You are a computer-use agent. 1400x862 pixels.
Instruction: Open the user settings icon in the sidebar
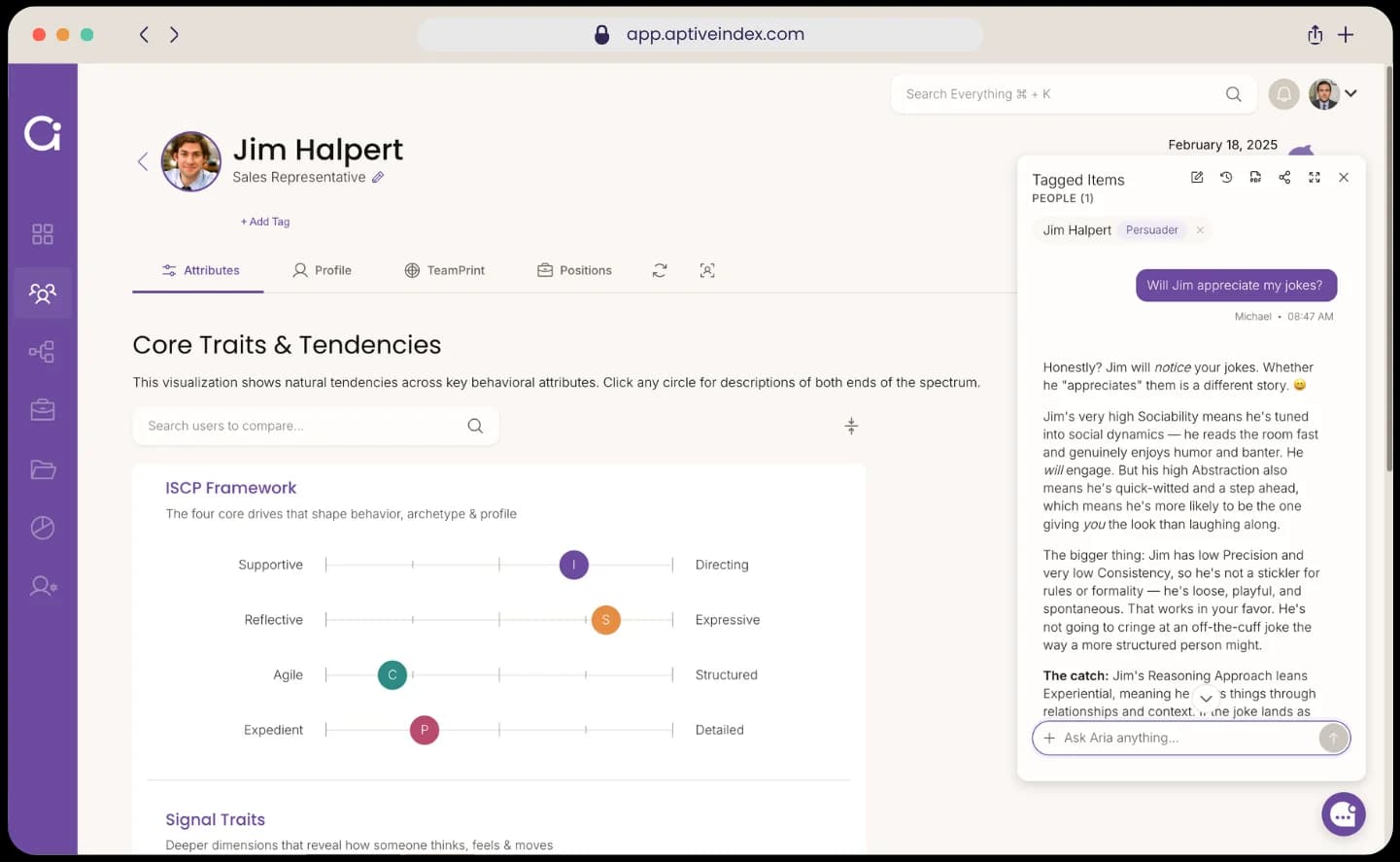(43, 586)
